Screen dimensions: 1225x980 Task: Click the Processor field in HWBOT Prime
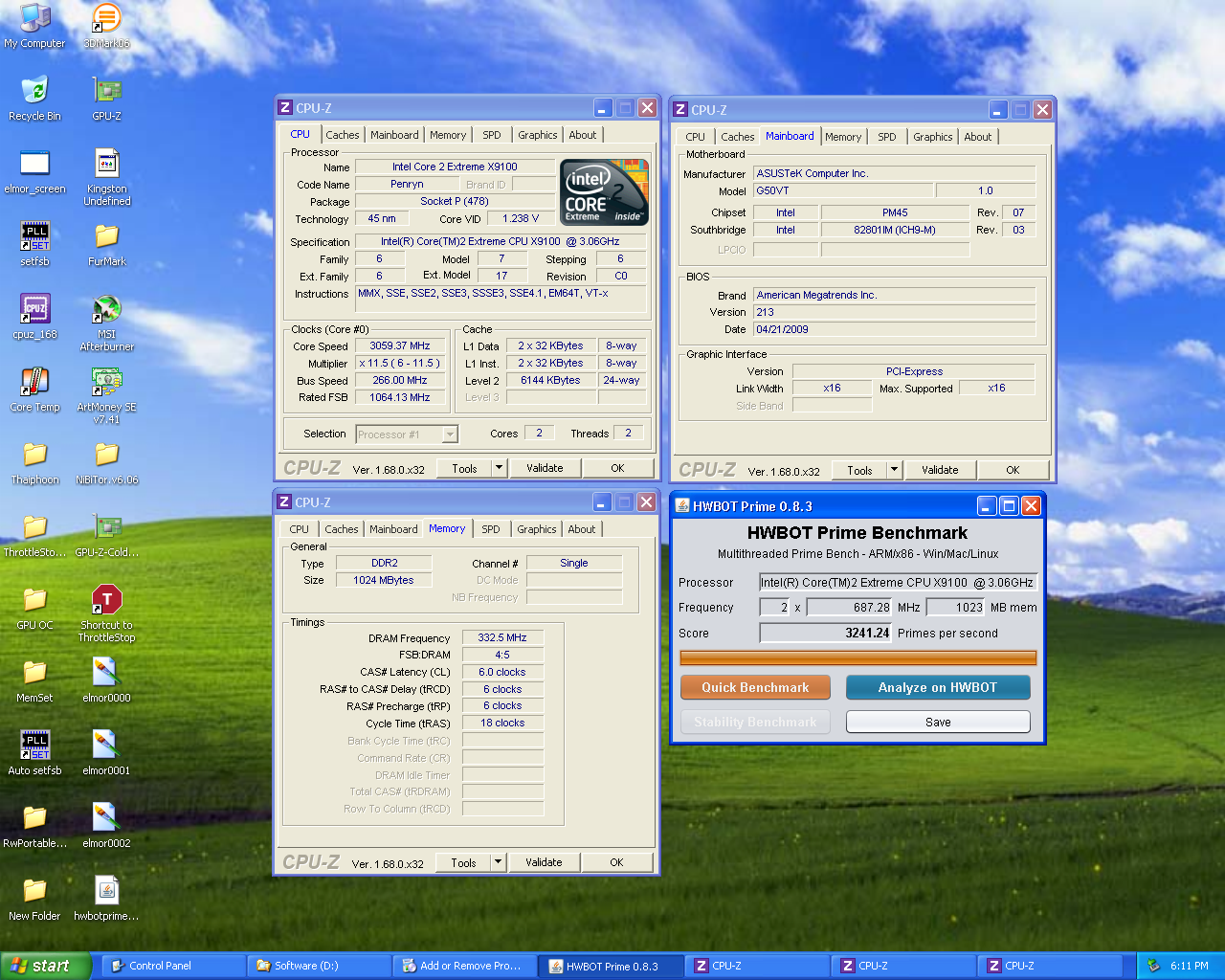coord(898,582)
